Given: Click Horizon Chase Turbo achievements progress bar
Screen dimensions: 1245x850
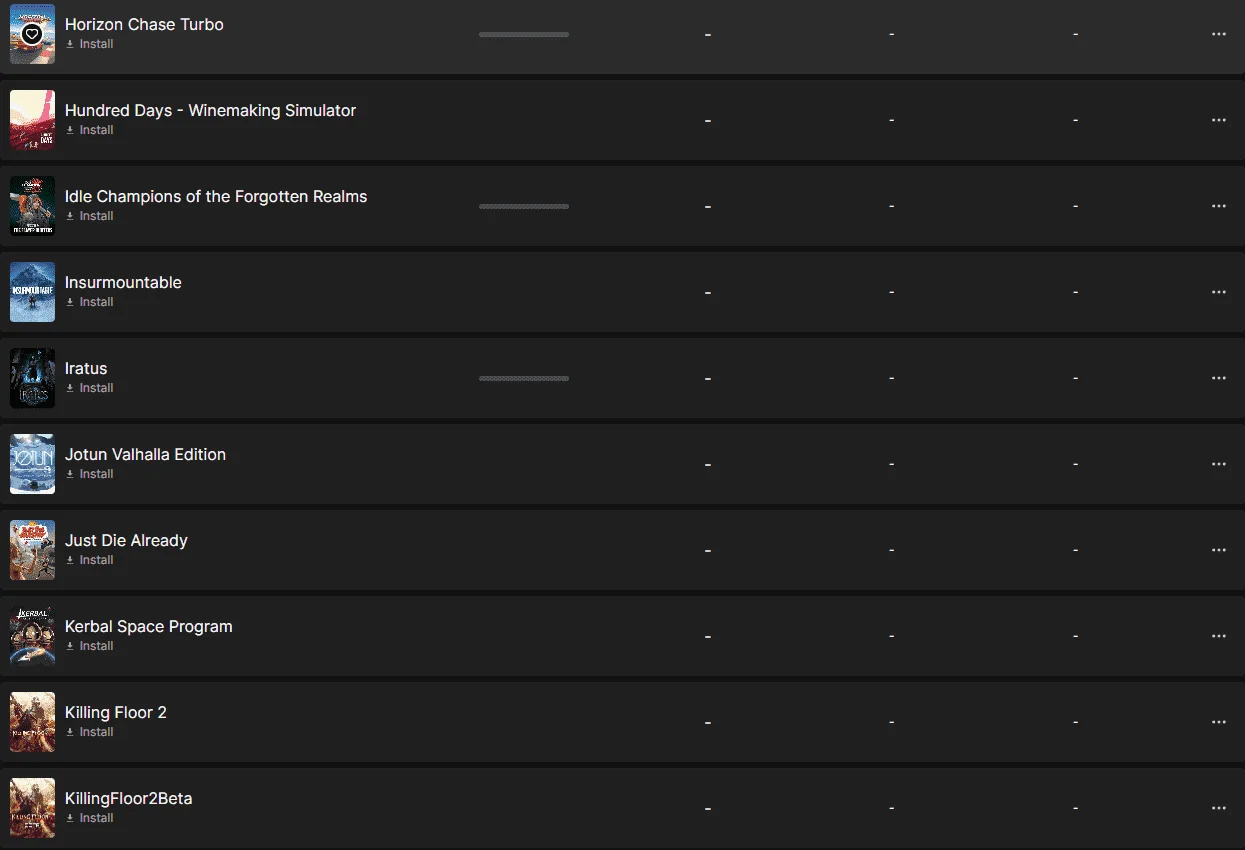Looking at the screenshot, I should coord(524,34).
